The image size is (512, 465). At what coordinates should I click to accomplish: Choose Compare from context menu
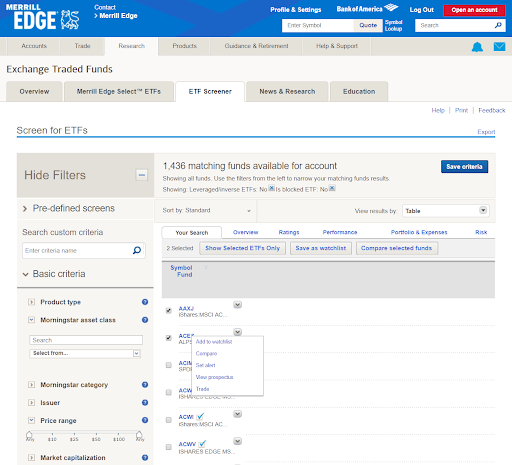206,354
